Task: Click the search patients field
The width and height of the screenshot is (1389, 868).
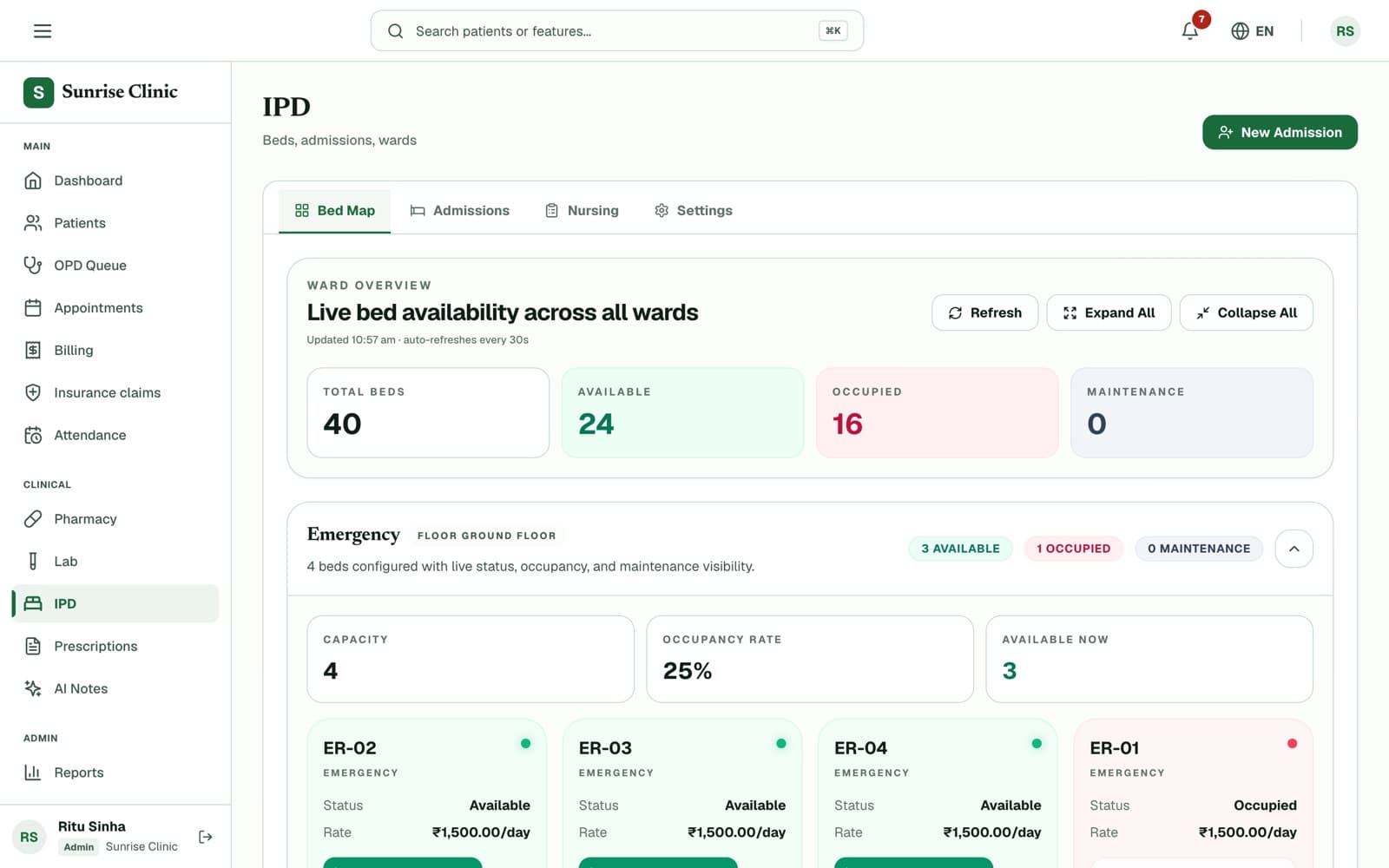Action: 617,31
